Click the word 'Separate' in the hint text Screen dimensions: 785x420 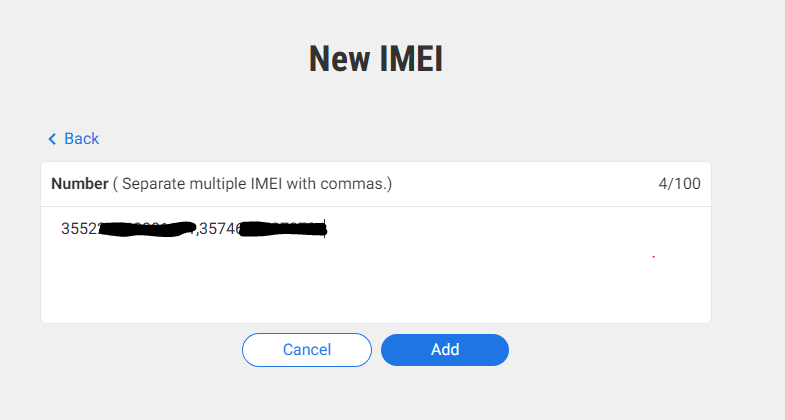point(155,184)
